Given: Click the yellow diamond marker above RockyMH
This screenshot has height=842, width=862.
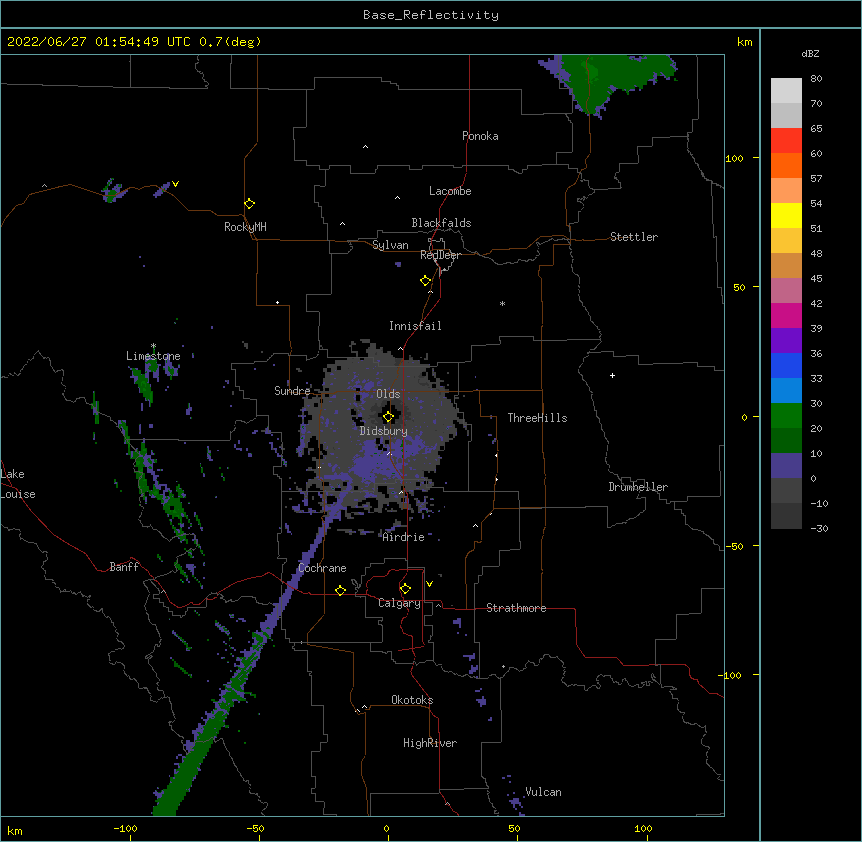Looking at the screenshot, I should [x=250, y=204].
